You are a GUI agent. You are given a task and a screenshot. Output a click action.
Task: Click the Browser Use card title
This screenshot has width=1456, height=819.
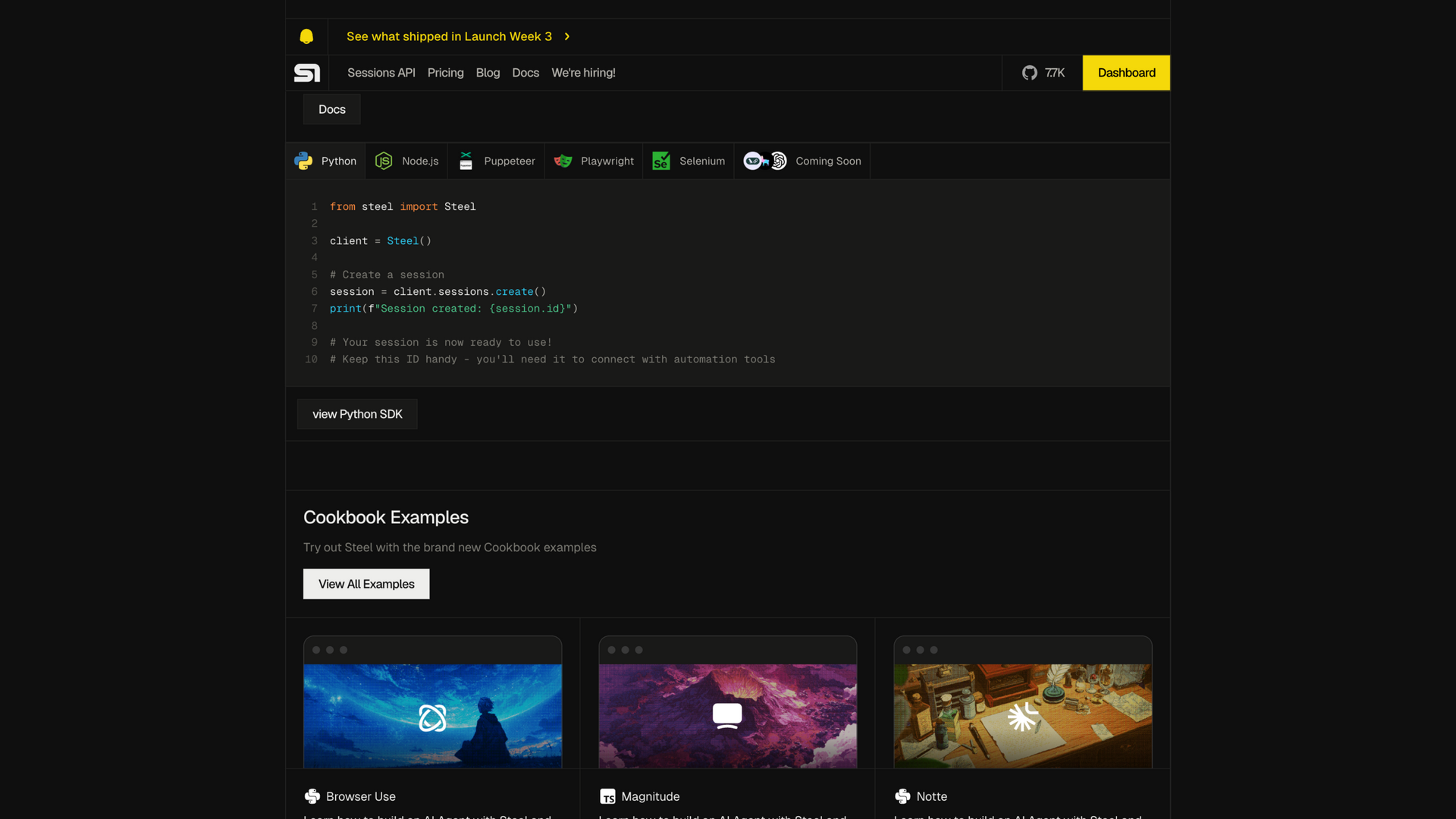coord(361,796)
